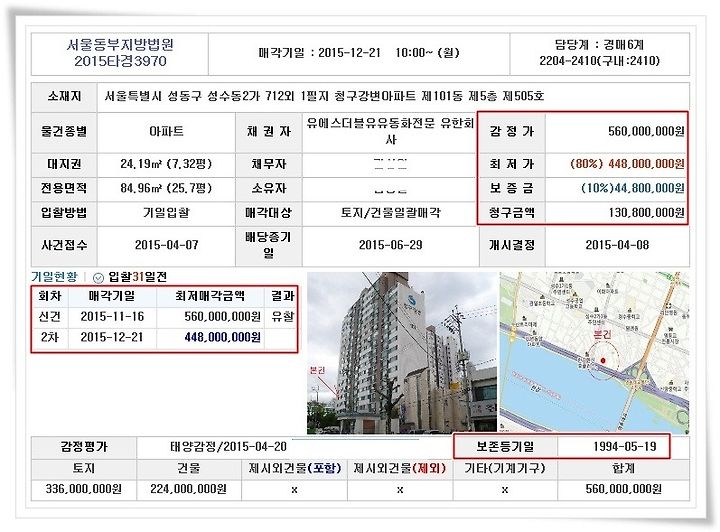720x532 pixels.
Task: Click 태양감정/2015-04-20 appraisal entry
Action: [228, 447]
